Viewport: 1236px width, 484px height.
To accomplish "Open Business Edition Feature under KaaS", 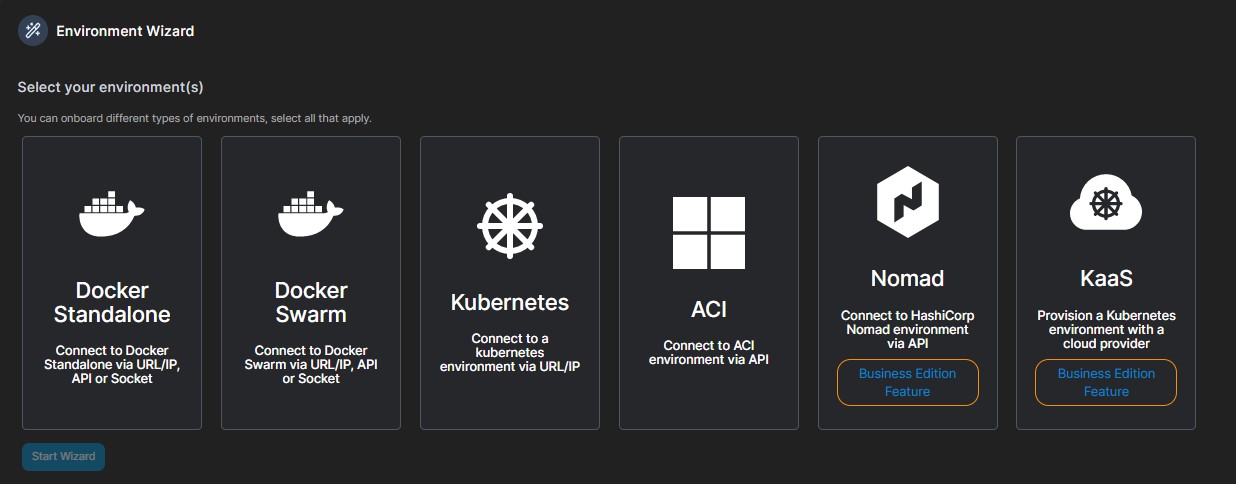I will (1106, 382).
